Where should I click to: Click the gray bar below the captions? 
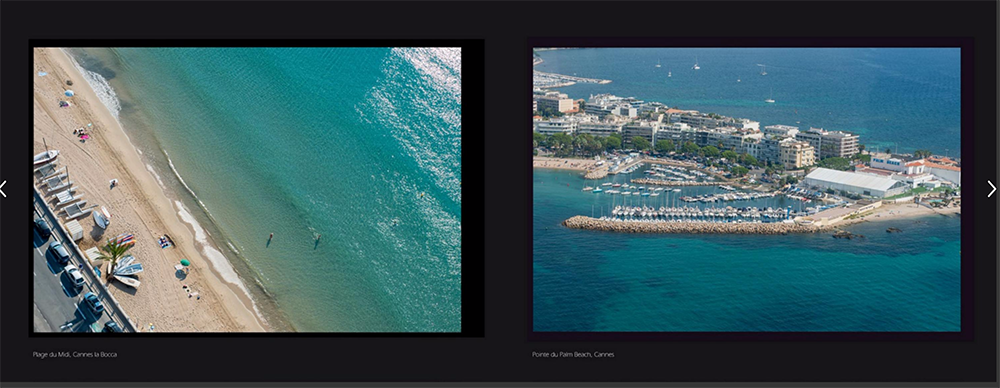(x=500, y=385)
